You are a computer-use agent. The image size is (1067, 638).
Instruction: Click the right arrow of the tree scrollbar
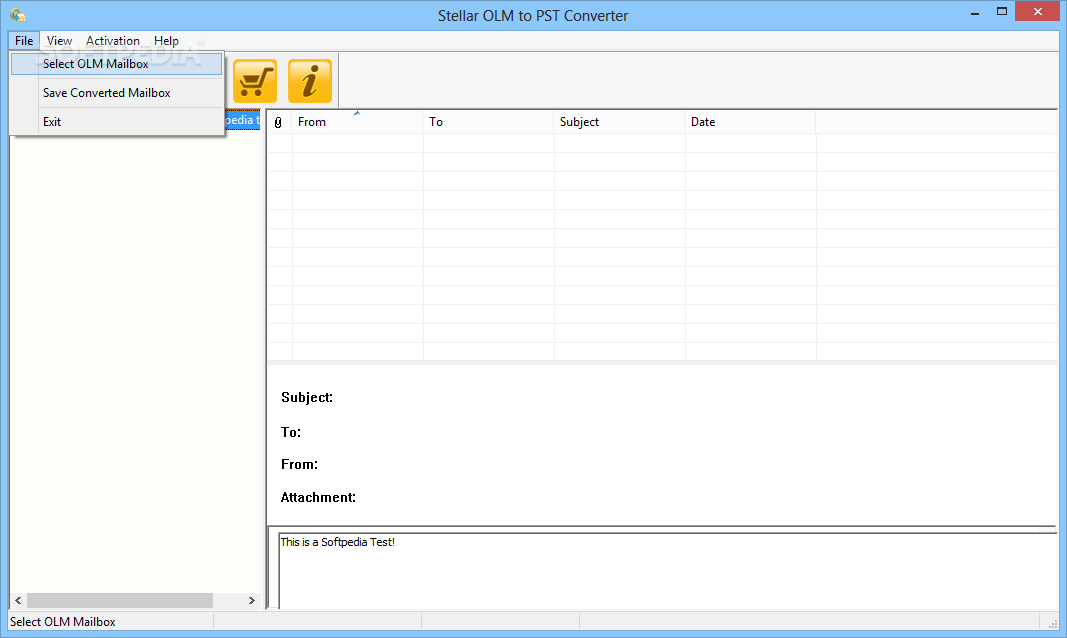[x=252, y=601]
